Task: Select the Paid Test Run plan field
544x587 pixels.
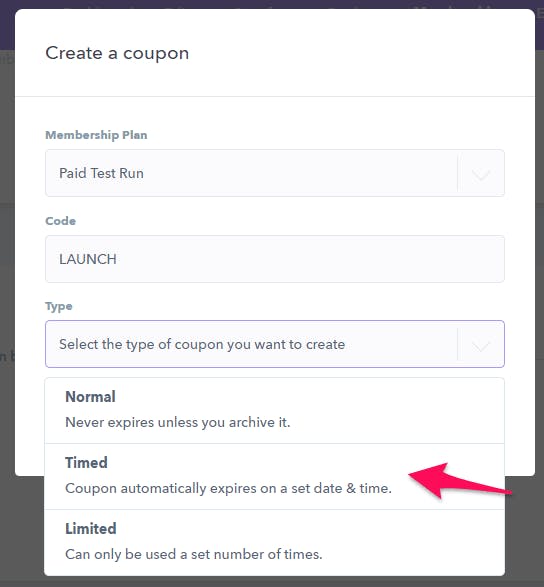Action: click(x=275, y=173)
